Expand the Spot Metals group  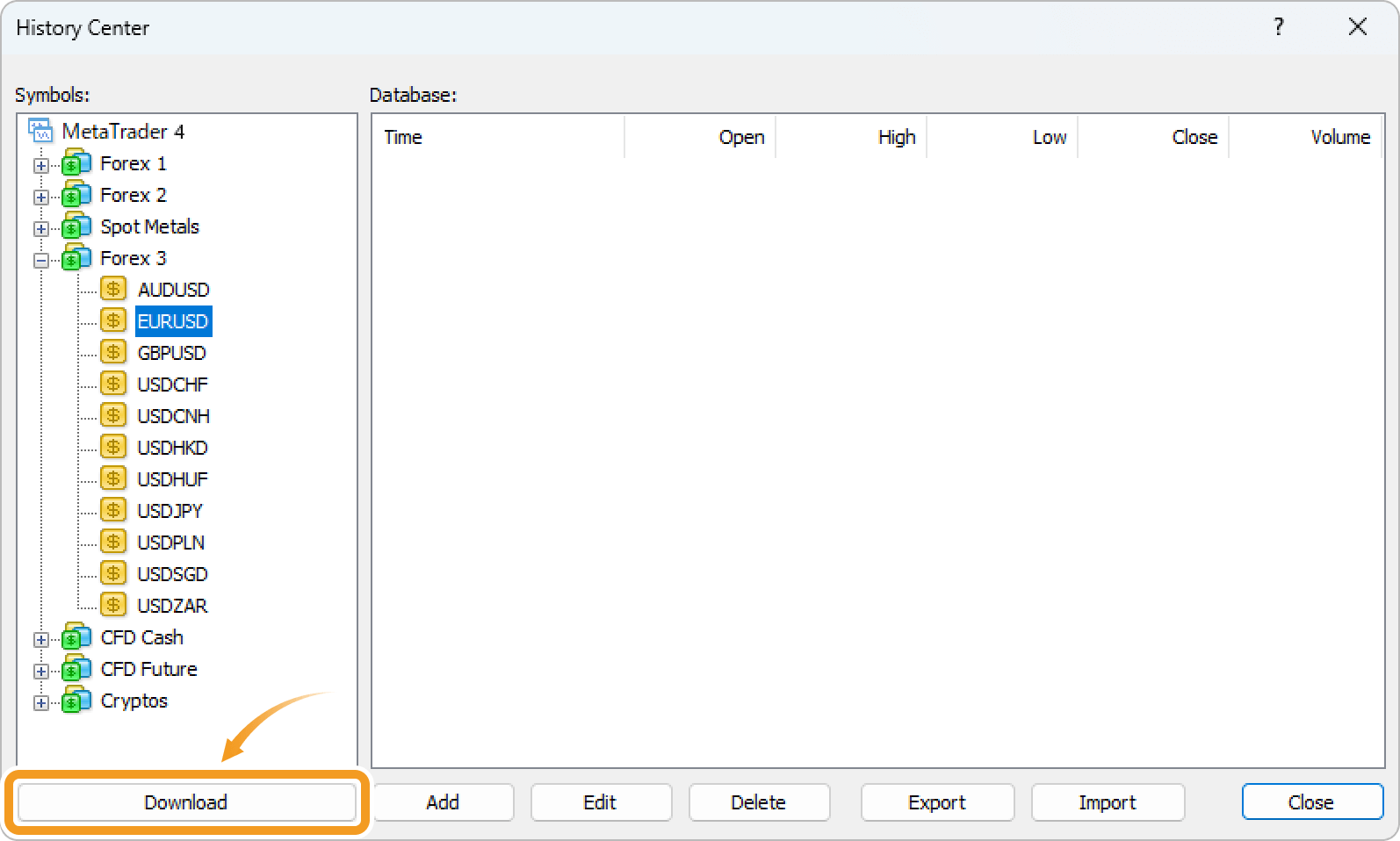(41, 228)
